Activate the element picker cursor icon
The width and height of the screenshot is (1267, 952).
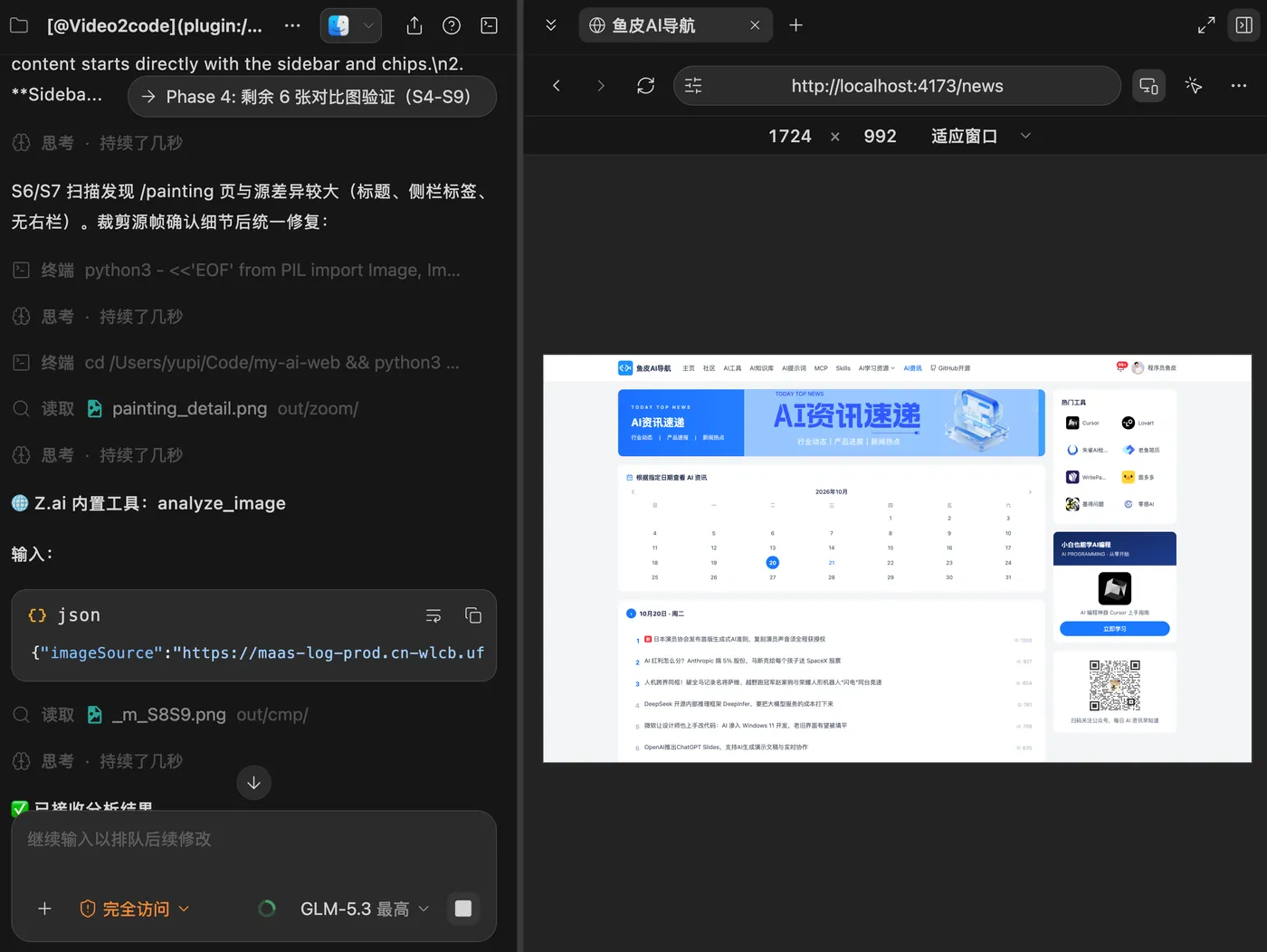tap(1194, 86)
